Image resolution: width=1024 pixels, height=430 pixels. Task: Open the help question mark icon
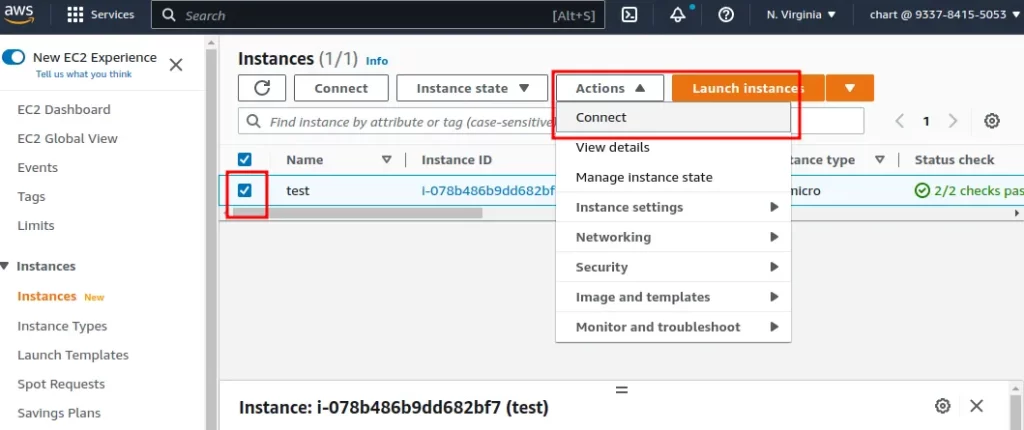[x=726, y=15]
